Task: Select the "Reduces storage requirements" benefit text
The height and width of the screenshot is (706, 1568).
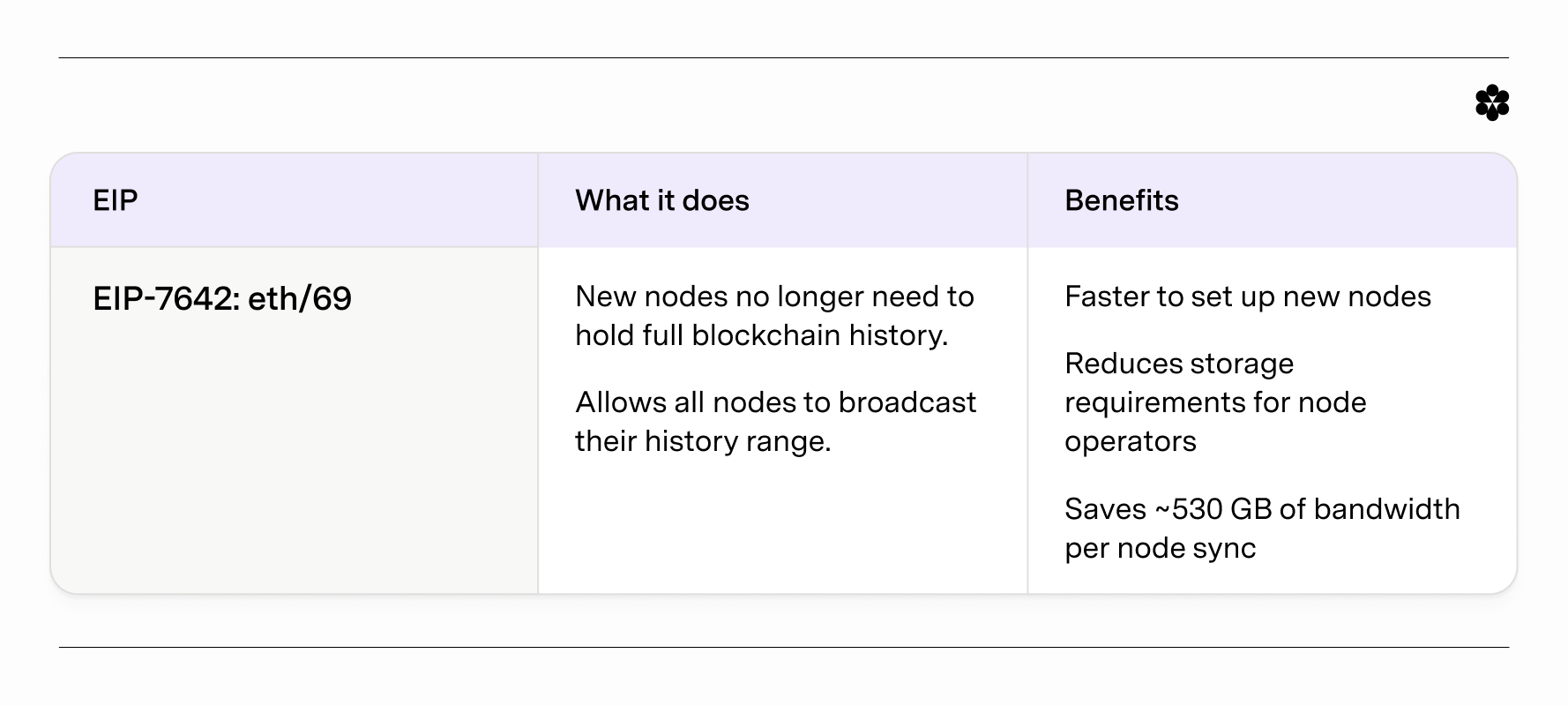Action: click(1214, 402)
